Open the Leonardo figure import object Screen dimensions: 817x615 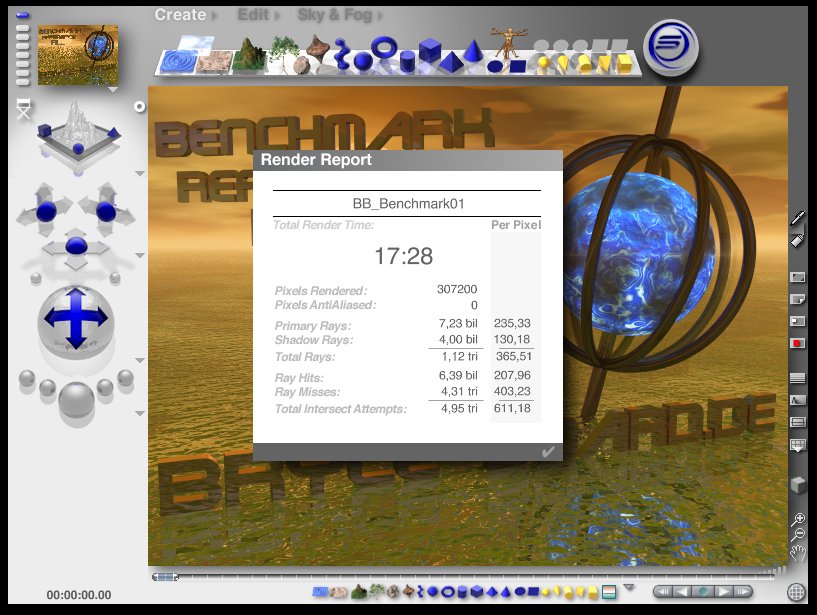[x=508, y=43]
